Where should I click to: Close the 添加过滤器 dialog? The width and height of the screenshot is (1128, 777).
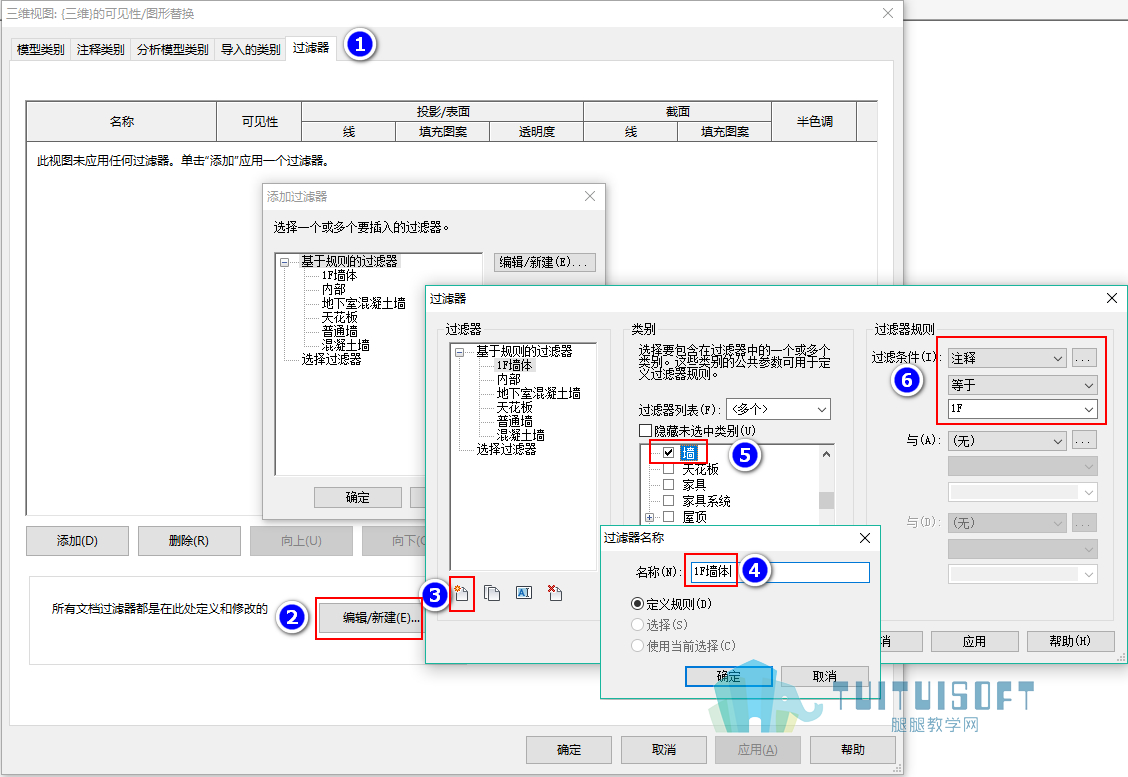pyautogui.click(x=590, y=196)
